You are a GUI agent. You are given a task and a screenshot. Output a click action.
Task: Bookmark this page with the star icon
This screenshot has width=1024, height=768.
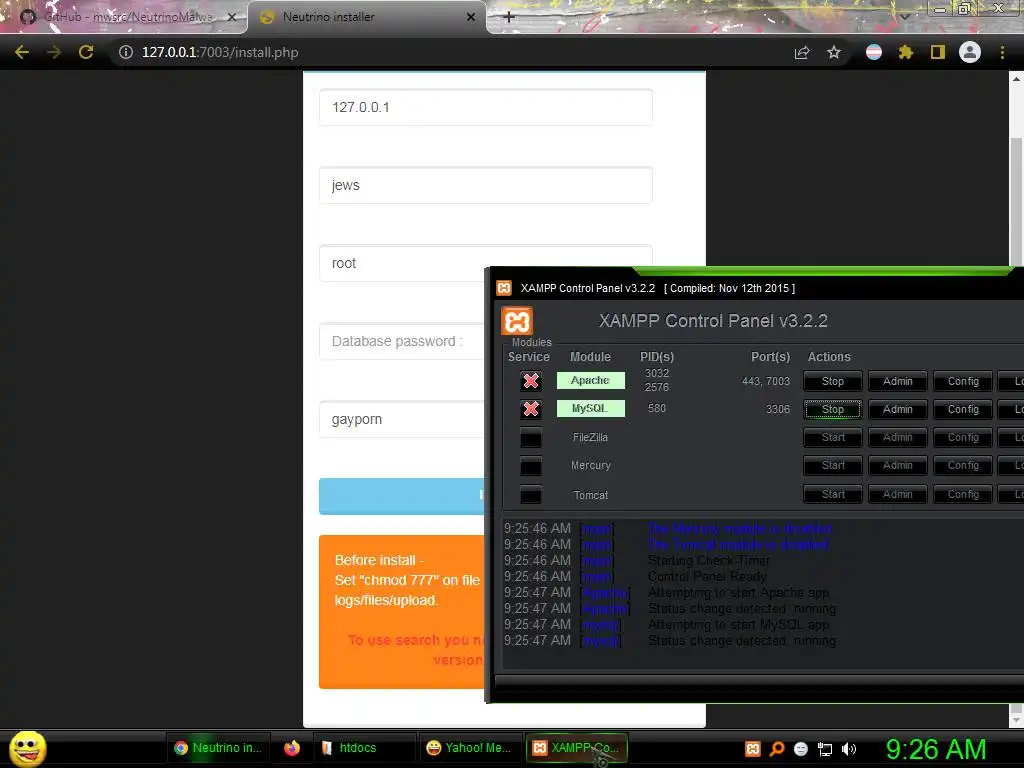coord(834,52)
